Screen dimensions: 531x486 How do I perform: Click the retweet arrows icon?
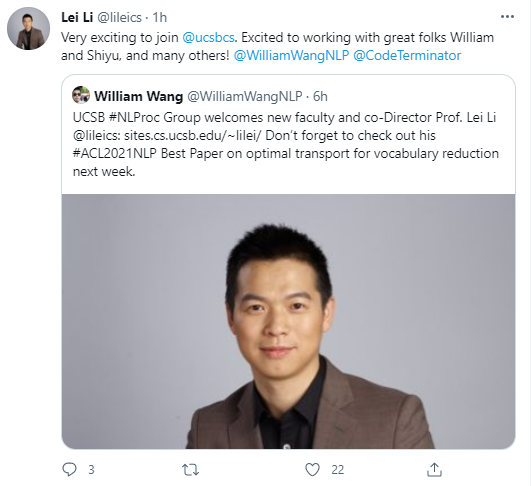[x=190, y=470]
